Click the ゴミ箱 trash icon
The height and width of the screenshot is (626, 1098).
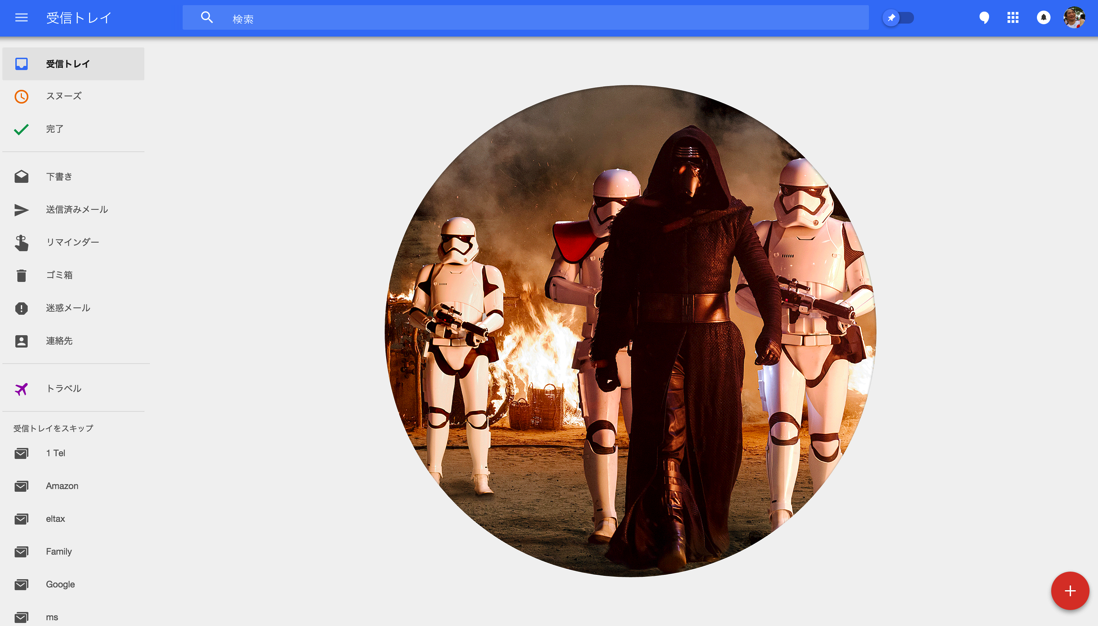pos(22,275)
